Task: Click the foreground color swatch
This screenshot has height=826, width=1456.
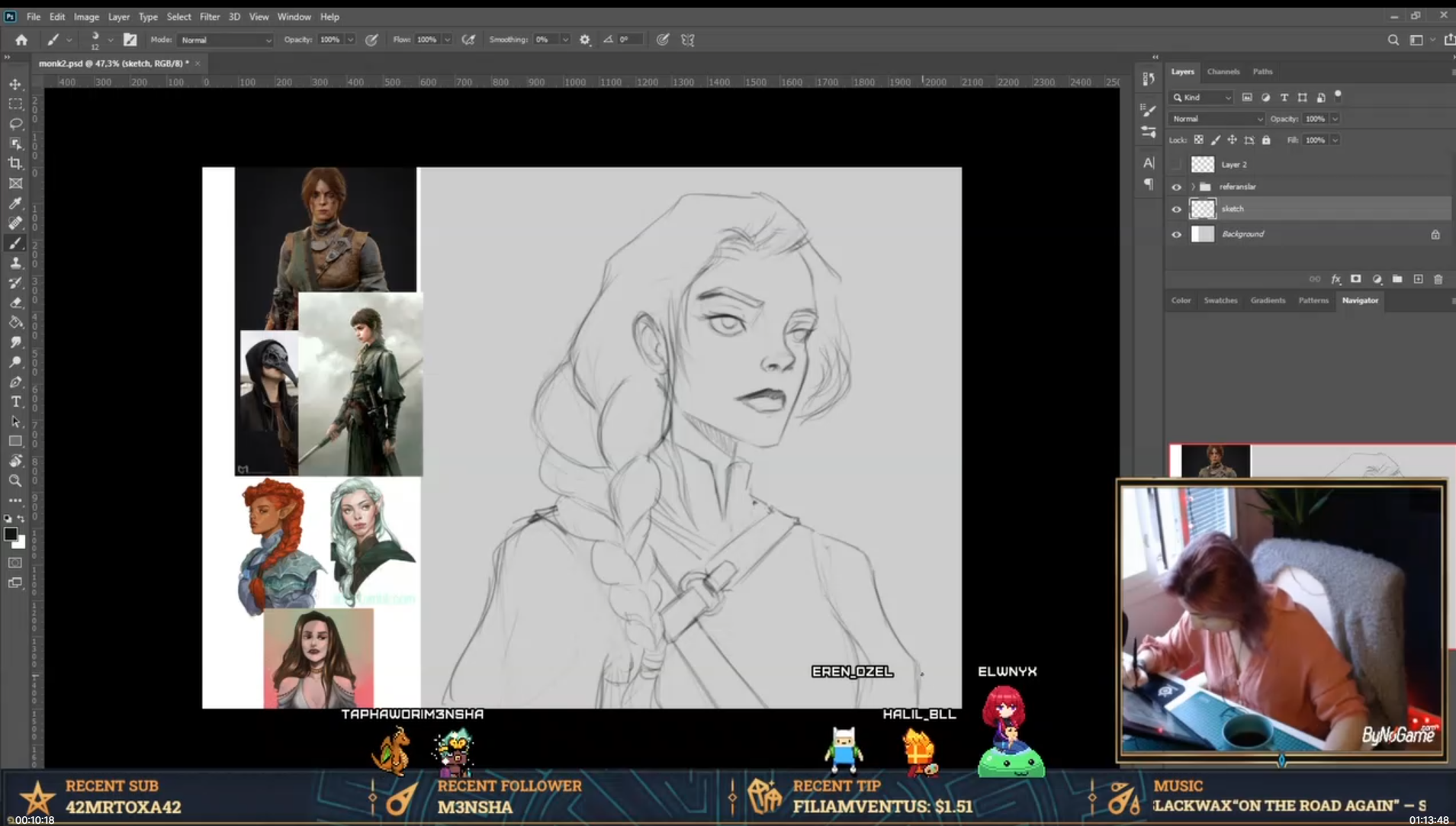Action: 10,534
